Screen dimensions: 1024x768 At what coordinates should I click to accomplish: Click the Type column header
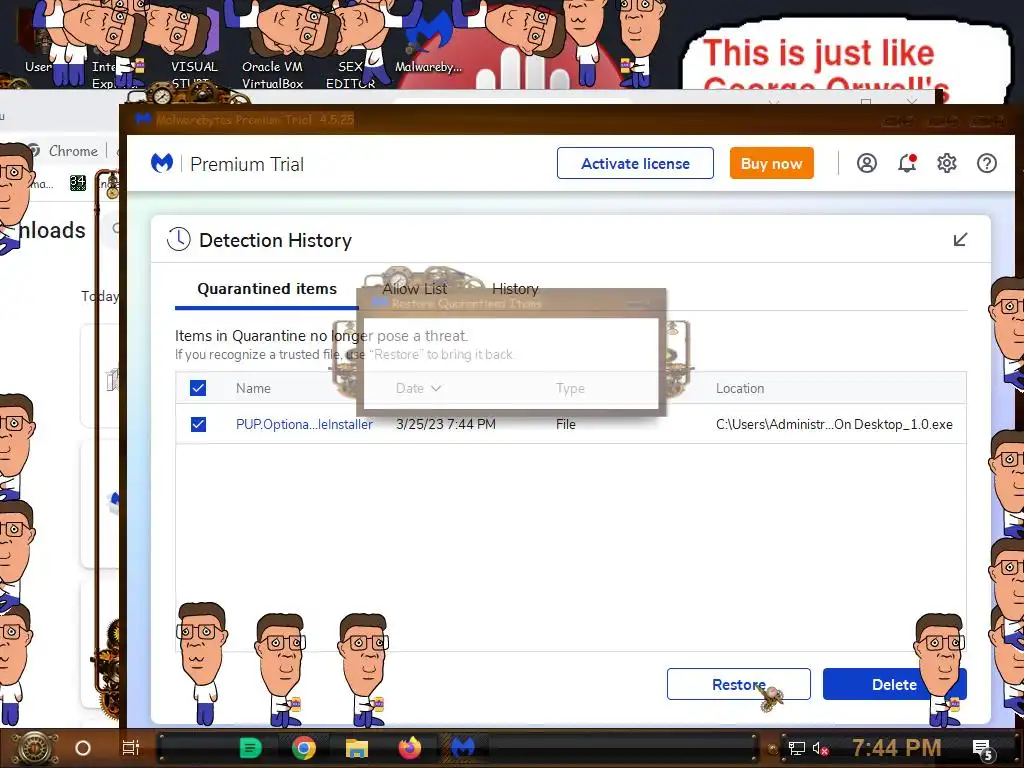pos(570,388)
